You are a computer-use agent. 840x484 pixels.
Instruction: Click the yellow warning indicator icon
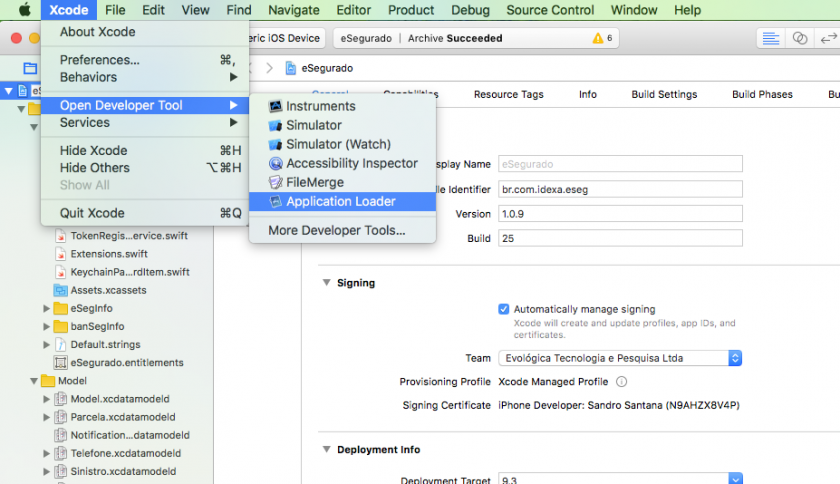point(598,38)
